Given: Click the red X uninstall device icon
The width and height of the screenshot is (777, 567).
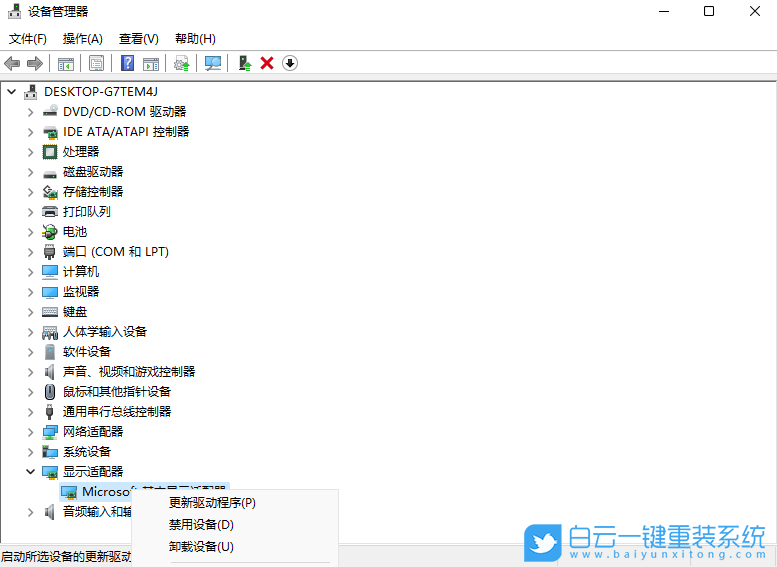Looking at the screenshot, I should click(x=267, y=63).
